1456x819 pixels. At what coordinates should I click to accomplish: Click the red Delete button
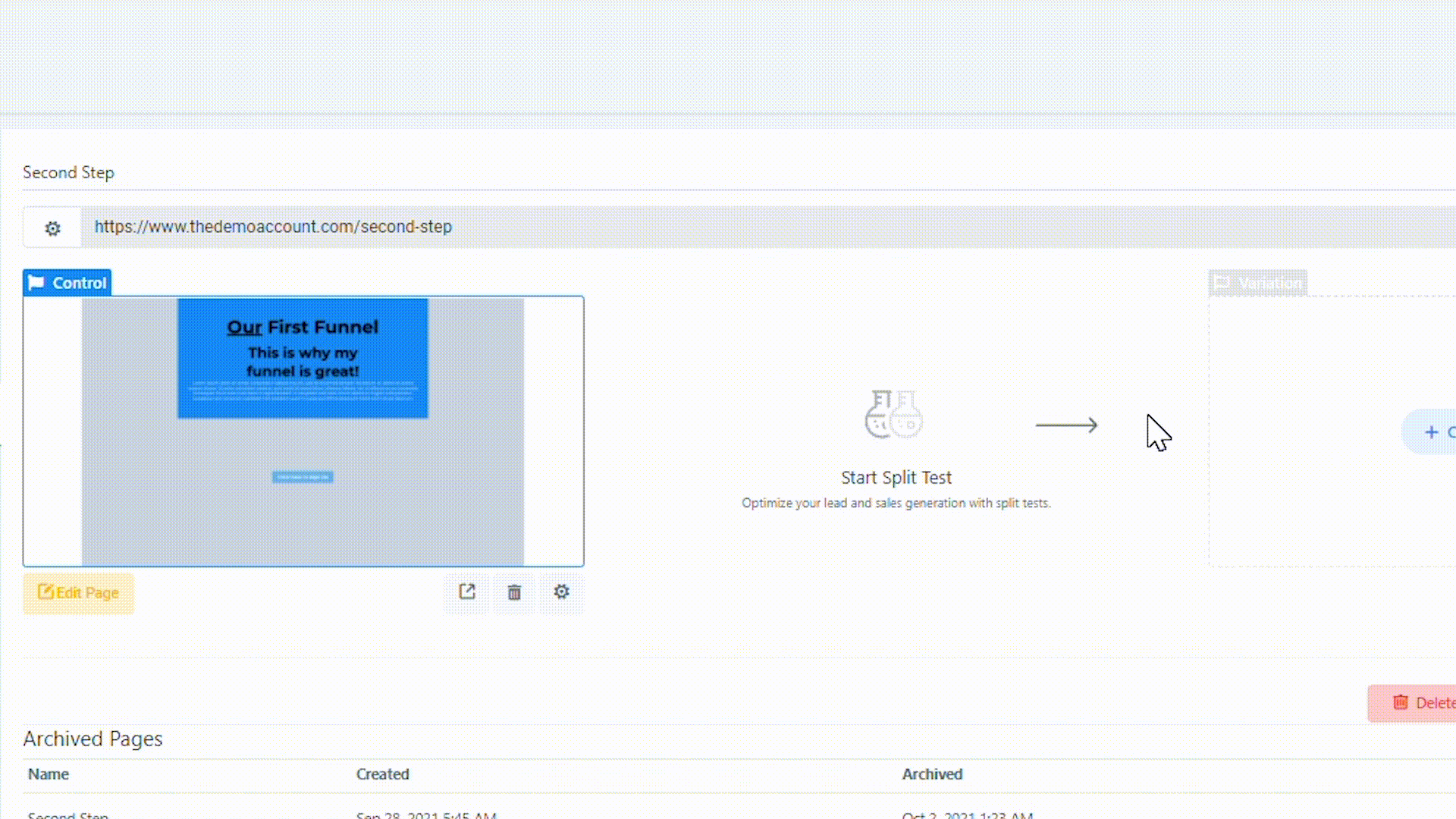[x=1426, y=703]
